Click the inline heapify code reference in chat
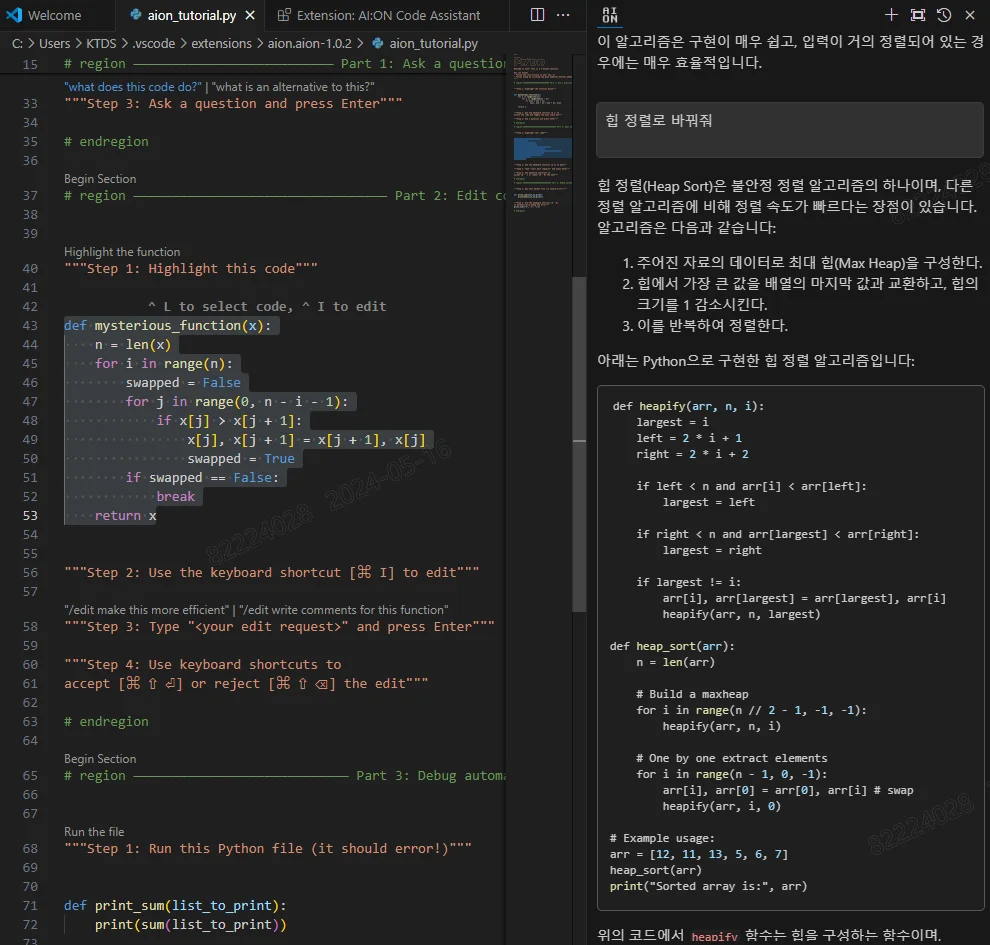The width and height of the screenshot is (990, 945). [714, 937]
